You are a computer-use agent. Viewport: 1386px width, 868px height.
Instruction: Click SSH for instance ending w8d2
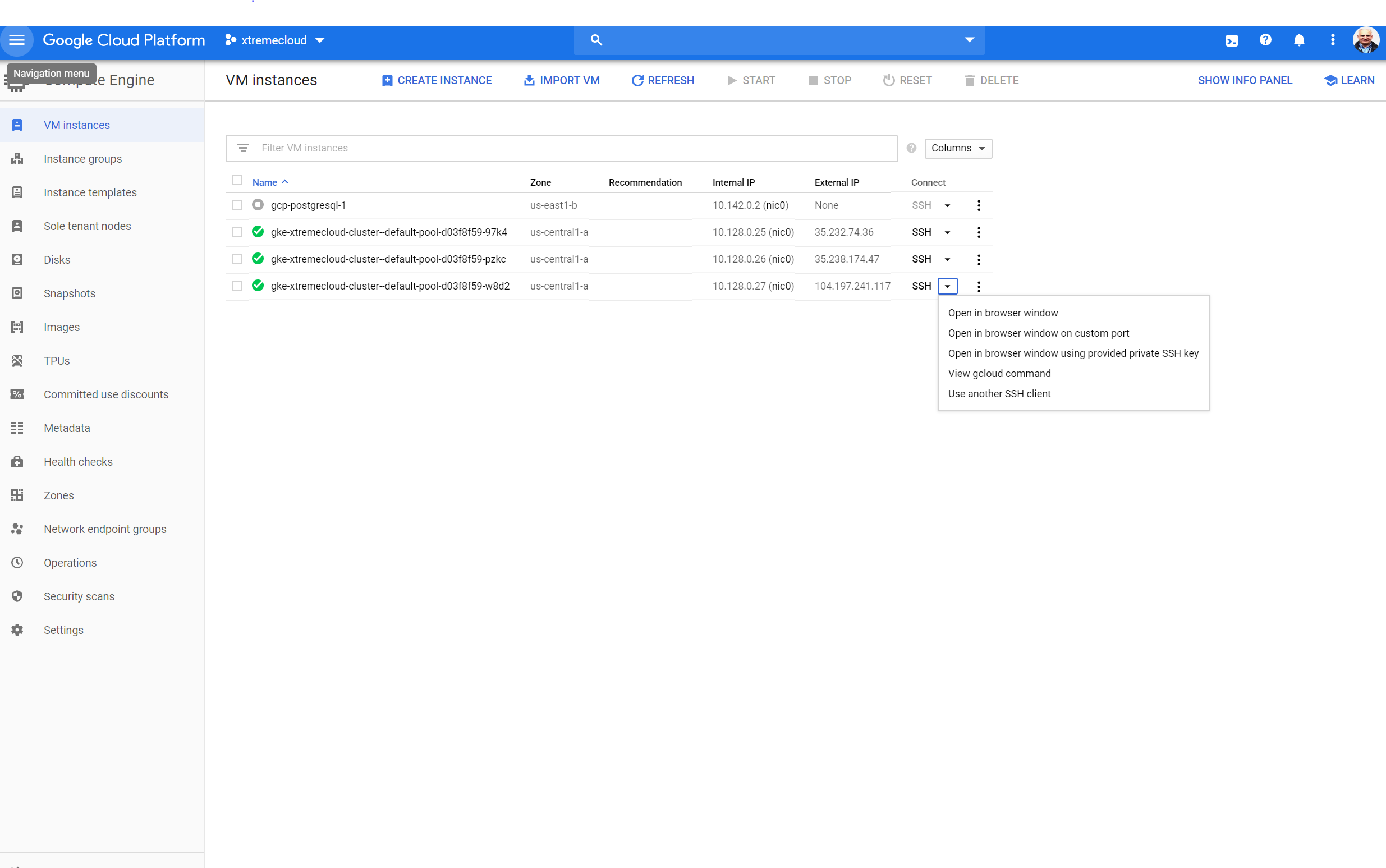(x=921, y=287)
